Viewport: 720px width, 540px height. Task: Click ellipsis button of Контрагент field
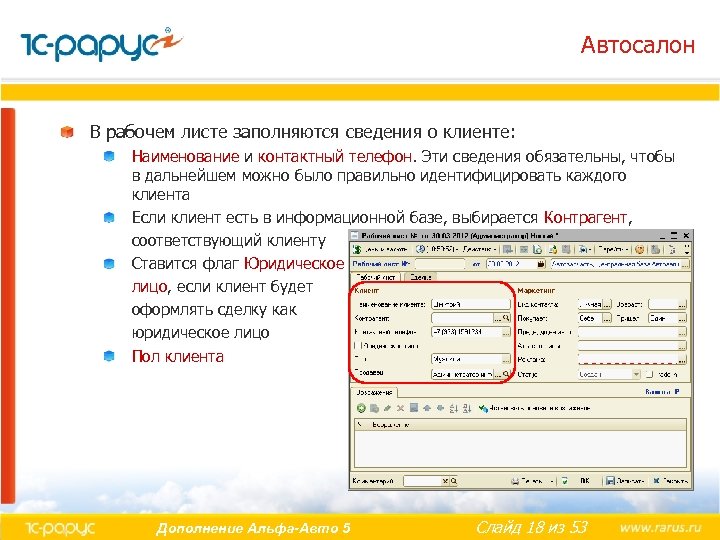[497, 318]
